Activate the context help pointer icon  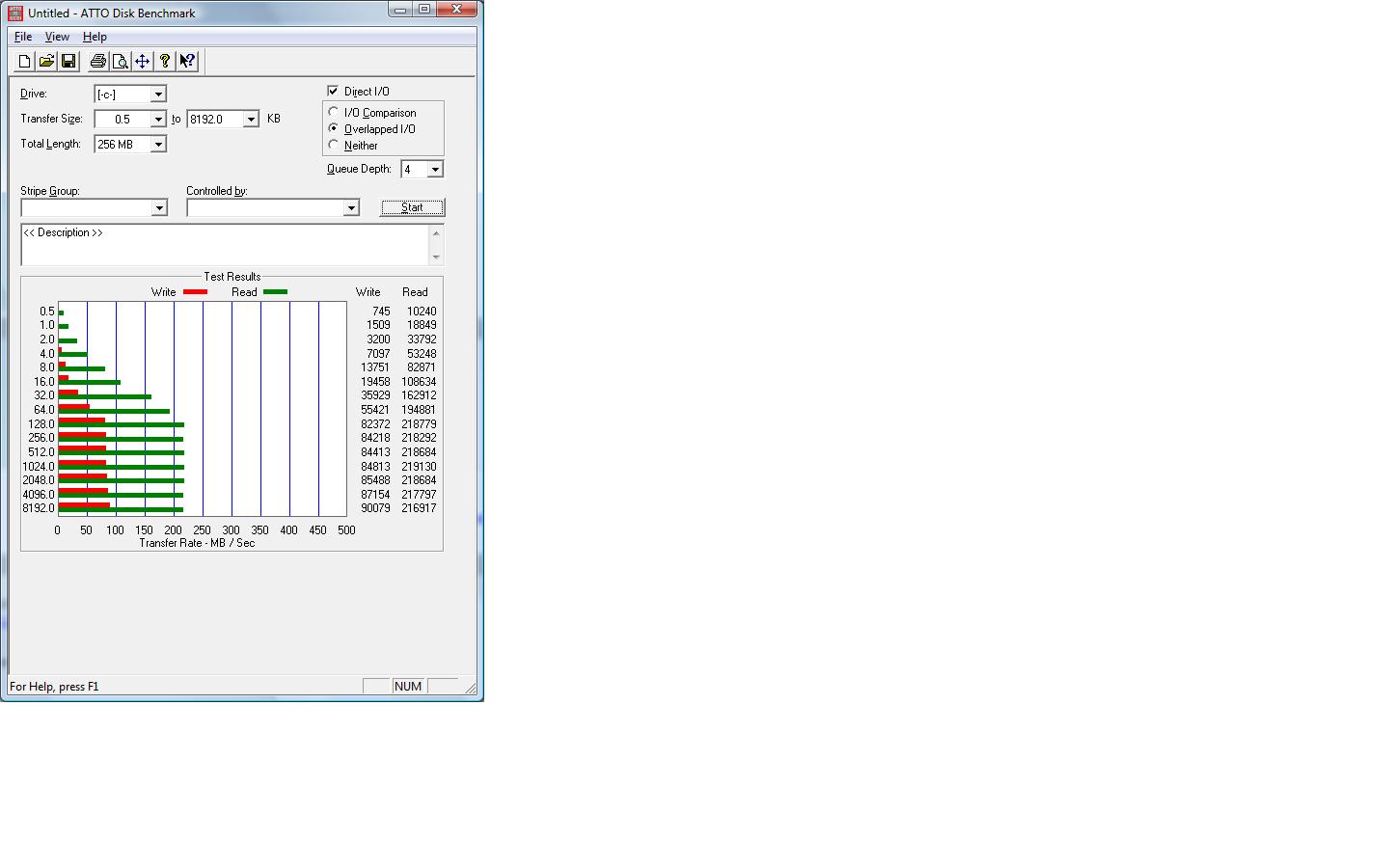187,61
